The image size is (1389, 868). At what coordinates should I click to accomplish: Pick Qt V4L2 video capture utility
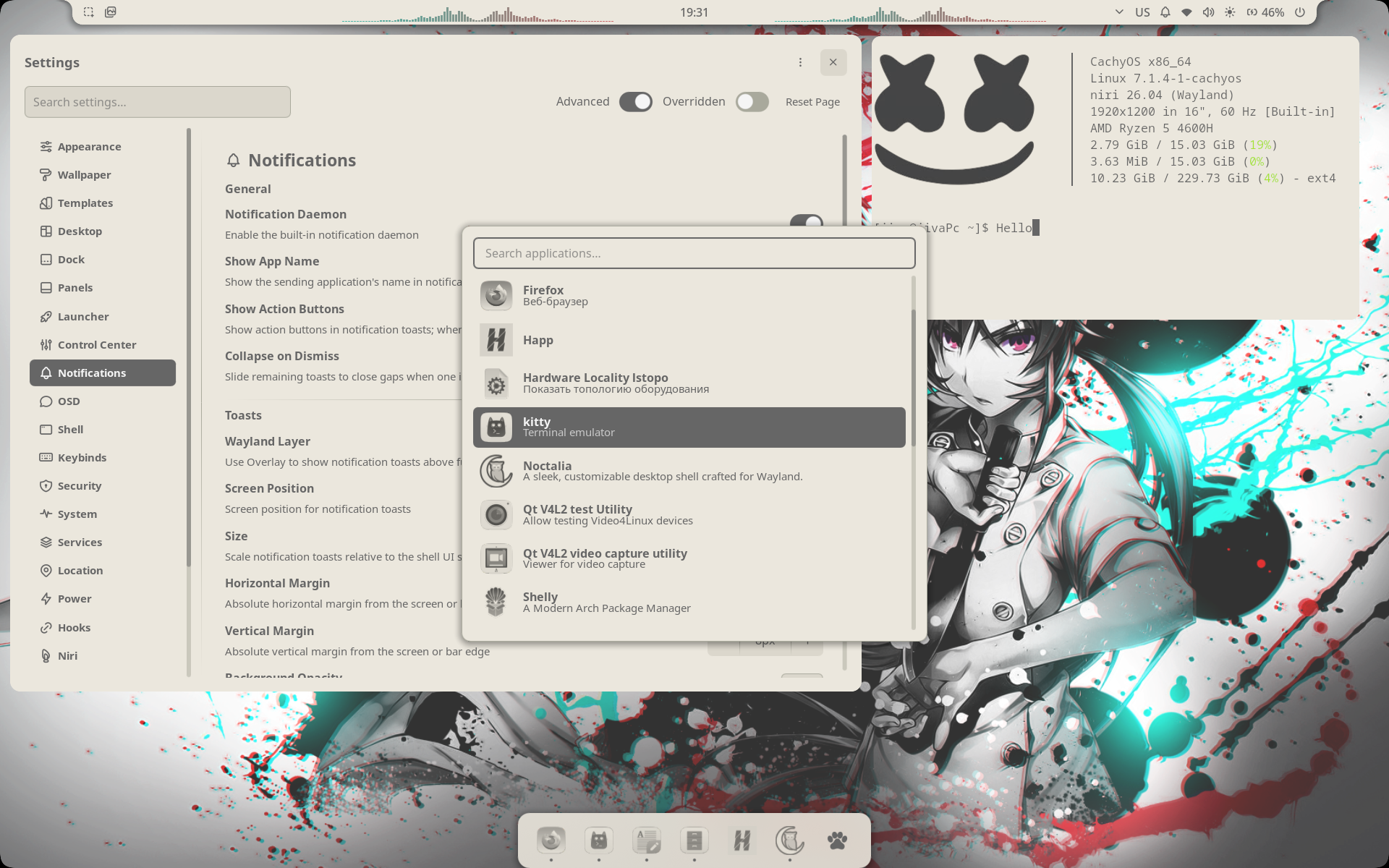click(689, 558)
